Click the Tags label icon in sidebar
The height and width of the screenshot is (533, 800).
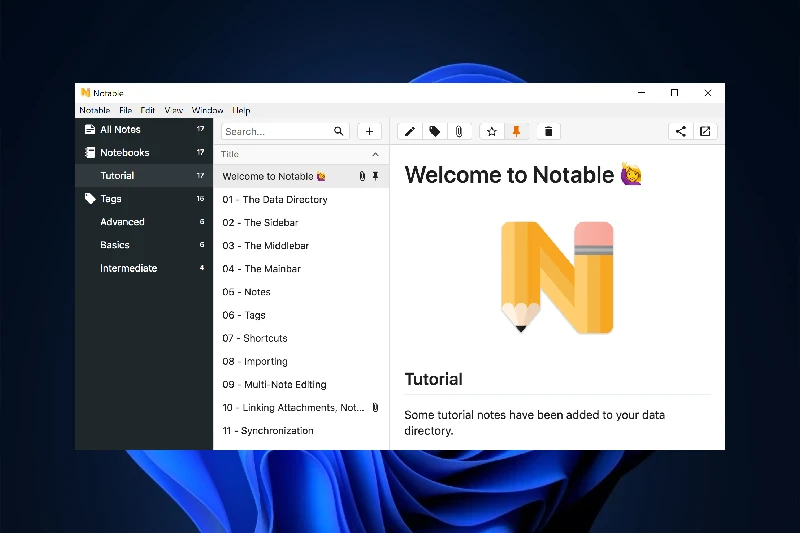point(90,198)
